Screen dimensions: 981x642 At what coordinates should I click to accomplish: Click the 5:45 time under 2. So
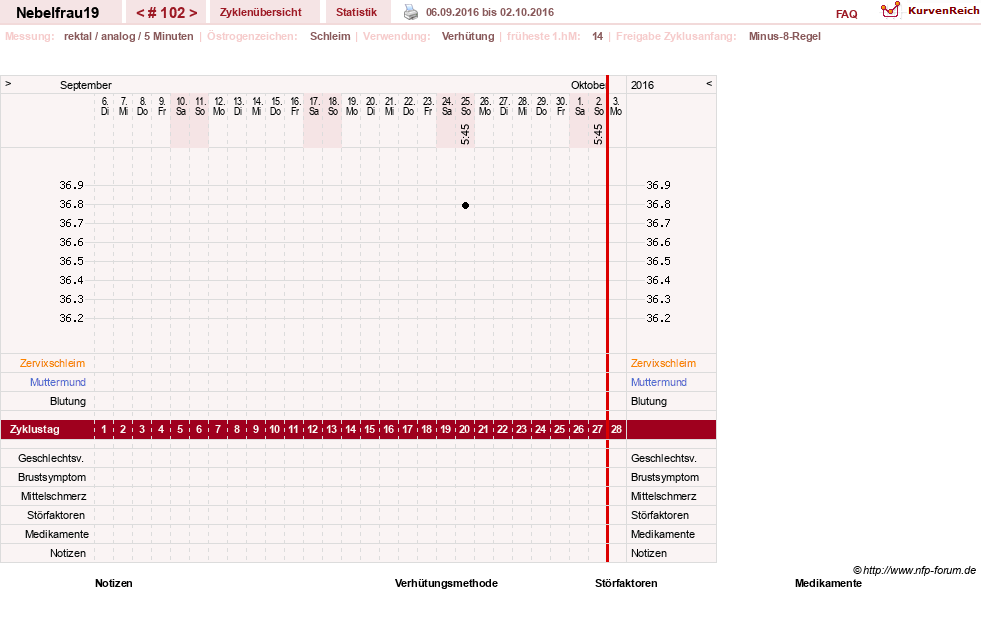tap(598, 134)
